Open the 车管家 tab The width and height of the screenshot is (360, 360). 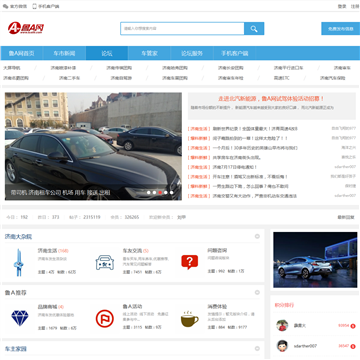click(149, 53)
